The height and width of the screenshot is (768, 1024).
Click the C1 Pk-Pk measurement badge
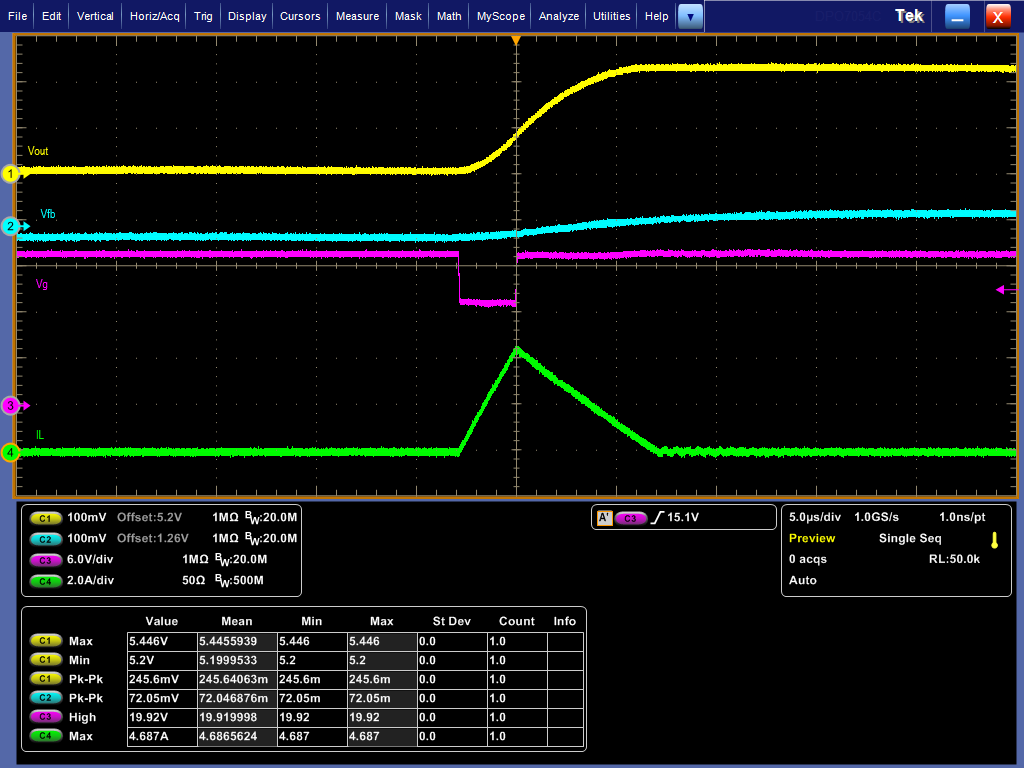click(45, 679)
